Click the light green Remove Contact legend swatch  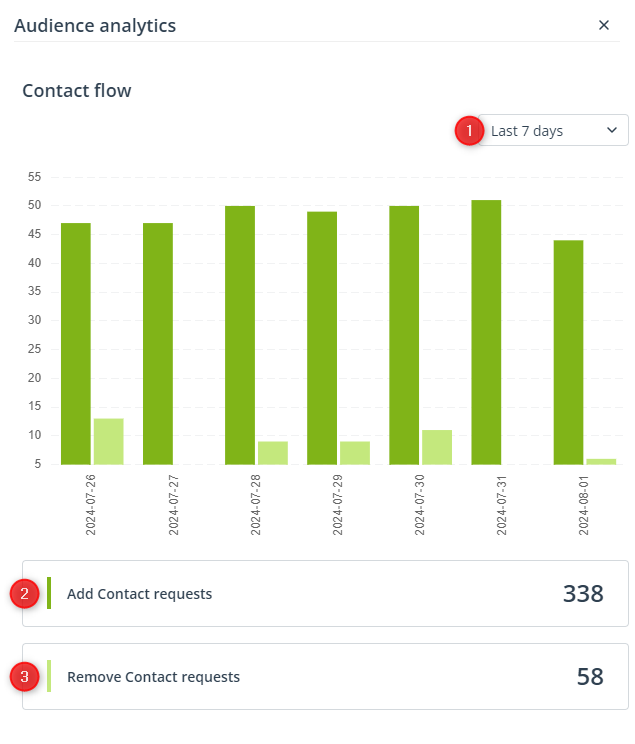[49, 676]
